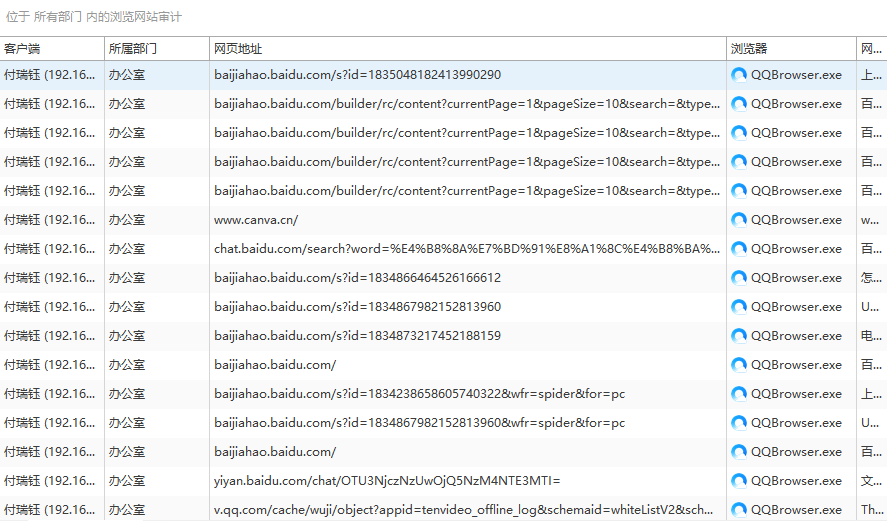Click QQBrowser icon in the chat.baidu.com row

[739, 249]
